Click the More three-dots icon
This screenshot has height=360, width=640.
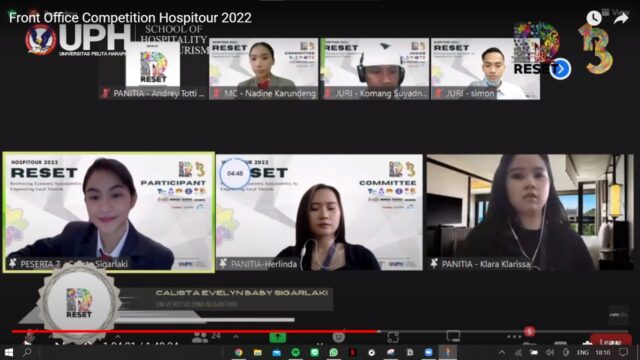(x=514, y=337)
